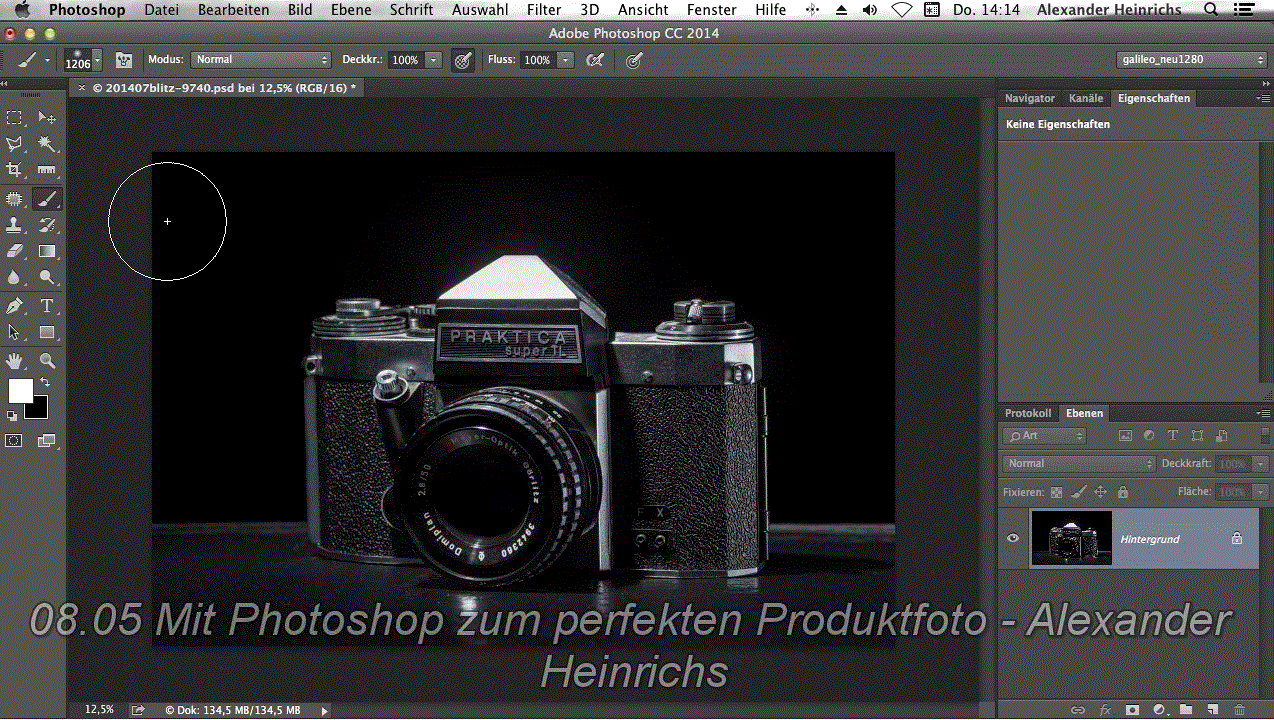Select the Pen tool
Image resolution: width=1274 pixels, height=720 pixels.
(x=14, y=306)
